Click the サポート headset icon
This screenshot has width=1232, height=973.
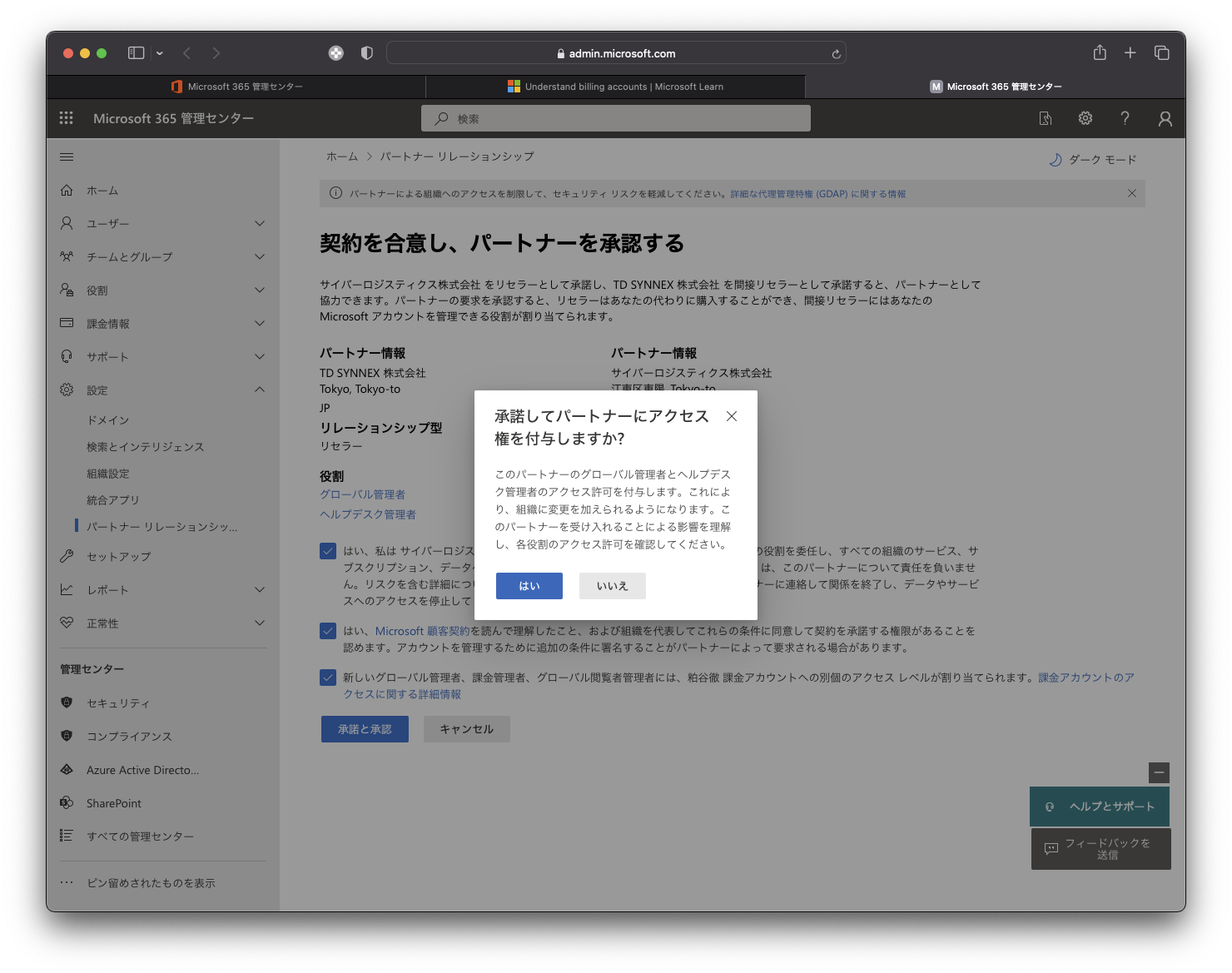point(67,356)
